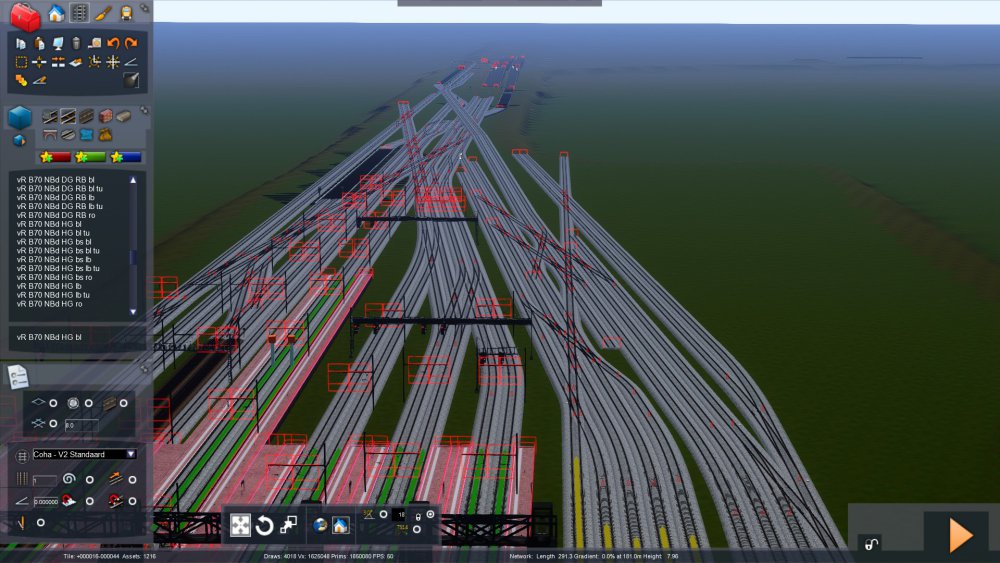The height and width of the screenshot is (563, 1000).
Task: Select the paintbrush terrain tool tab
Action: [x=103, y=14]
